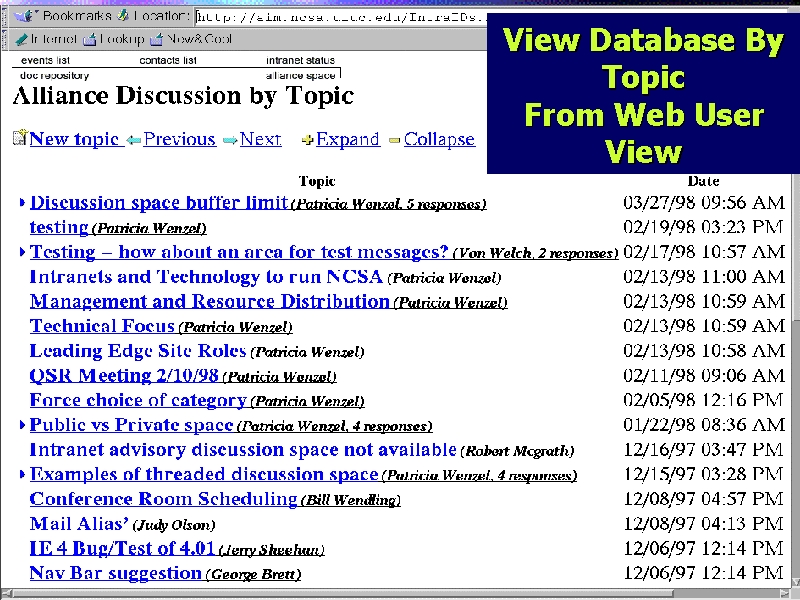Open the Mail Alias' topic
800x600 pixels.
tap(79, 523)
